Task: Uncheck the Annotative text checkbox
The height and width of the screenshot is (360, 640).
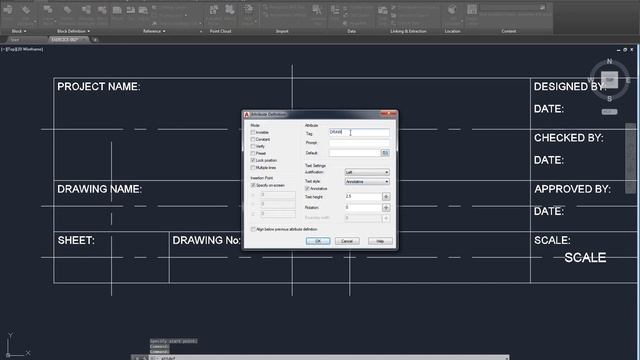Action: [x=307, y=189]
